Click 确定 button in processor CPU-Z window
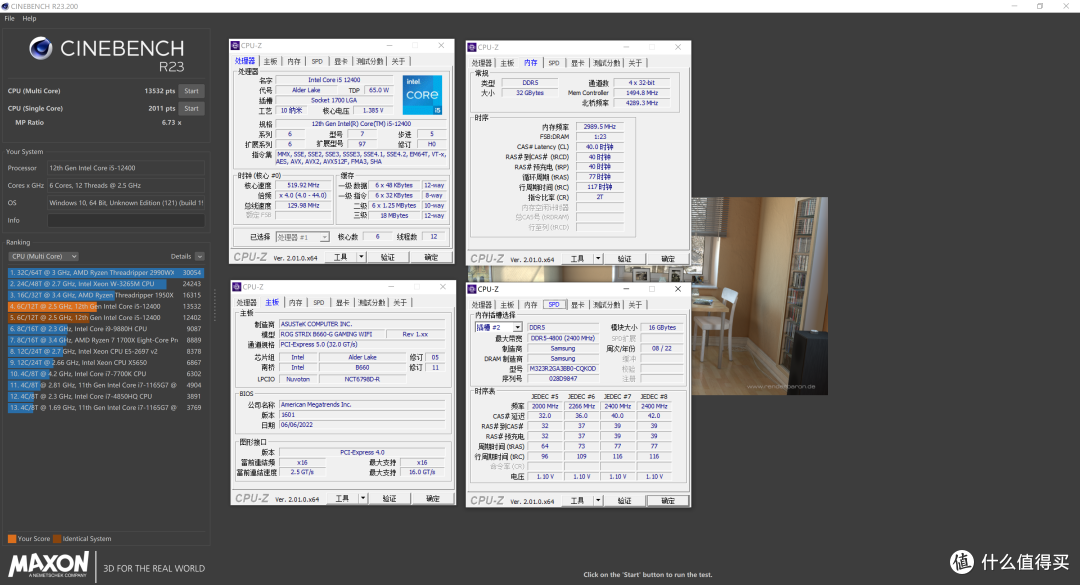 431,257
